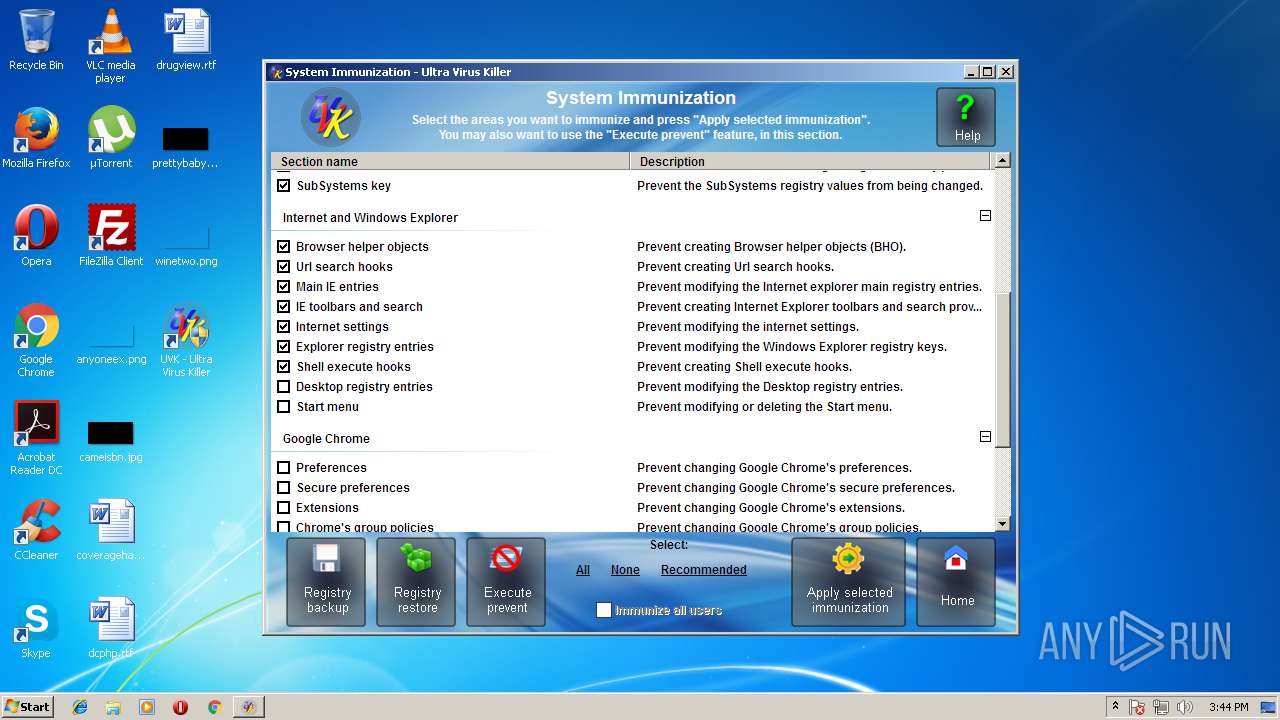Uncheck Shell execute hooks checkbox
The image size is (1280, 720).
284,367
